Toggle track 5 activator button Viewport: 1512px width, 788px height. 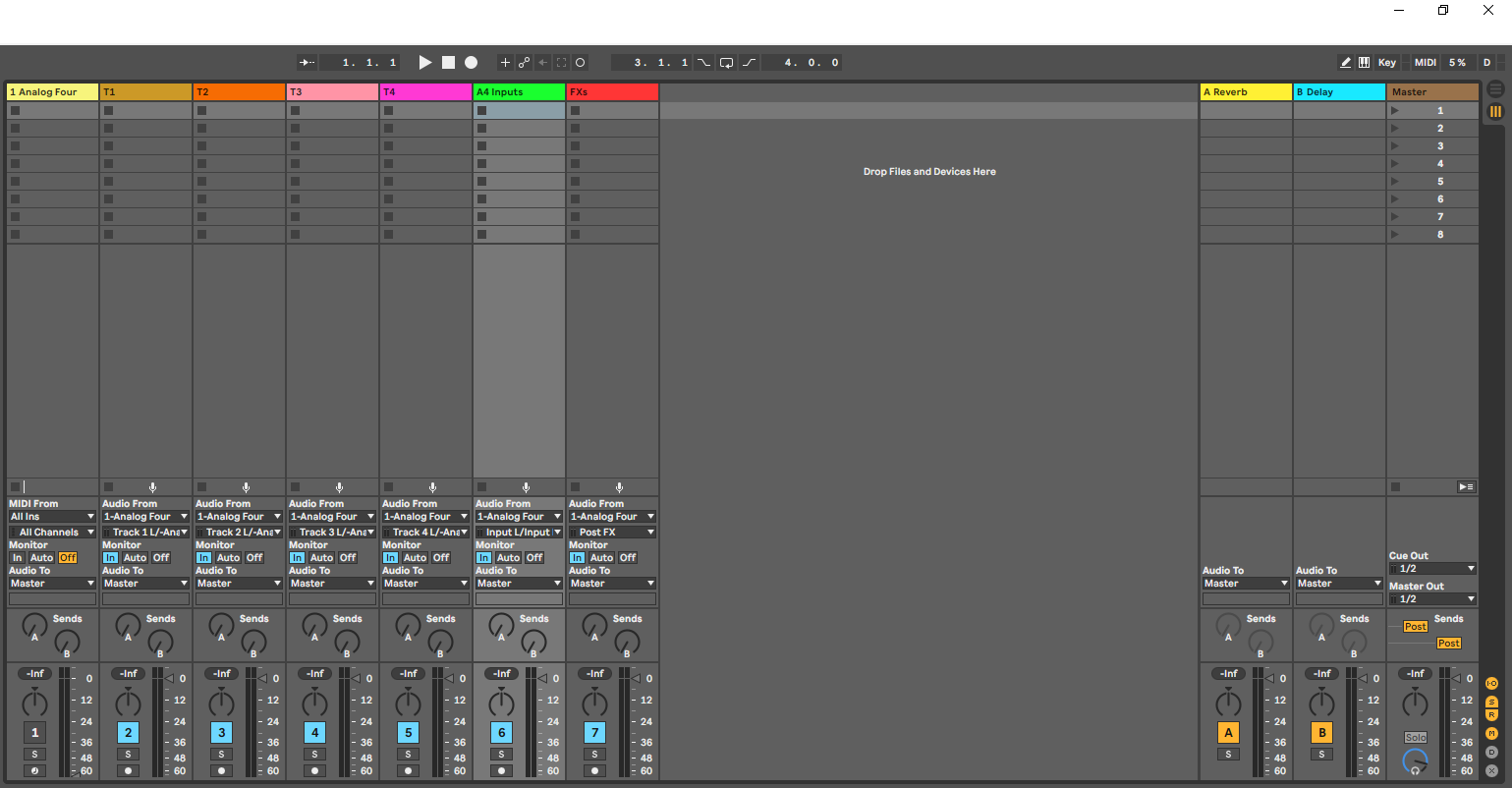[408, 732]
